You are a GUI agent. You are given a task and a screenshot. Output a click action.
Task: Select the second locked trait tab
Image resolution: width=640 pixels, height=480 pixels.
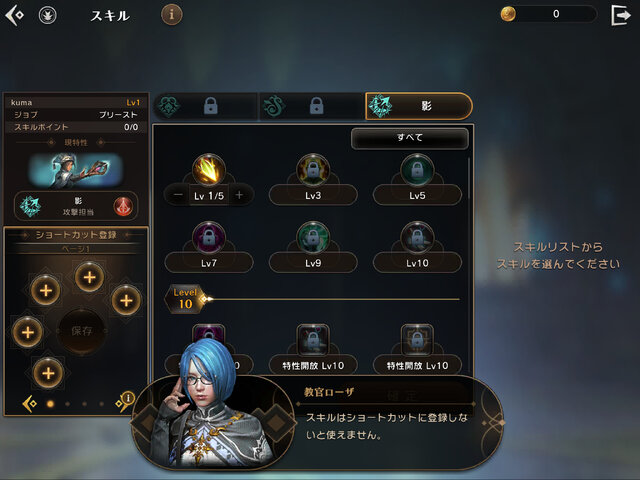coord(312,106)
